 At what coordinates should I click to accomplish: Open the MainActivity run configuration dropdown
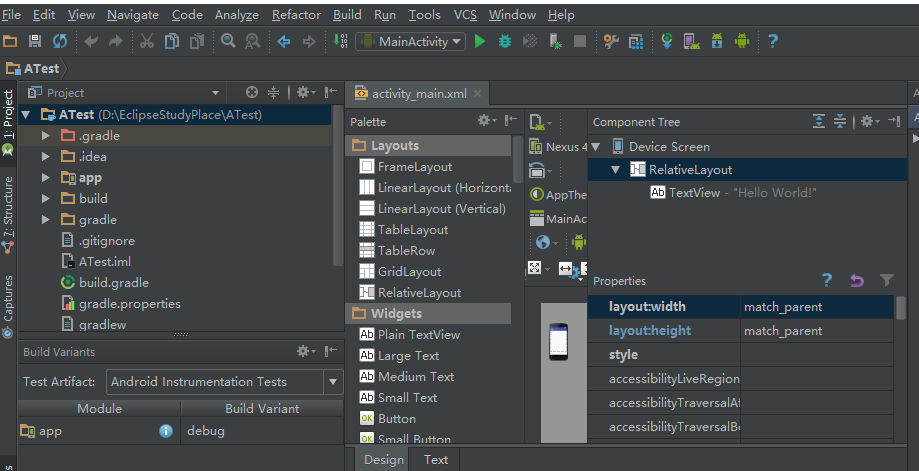[x=410, y=42]
